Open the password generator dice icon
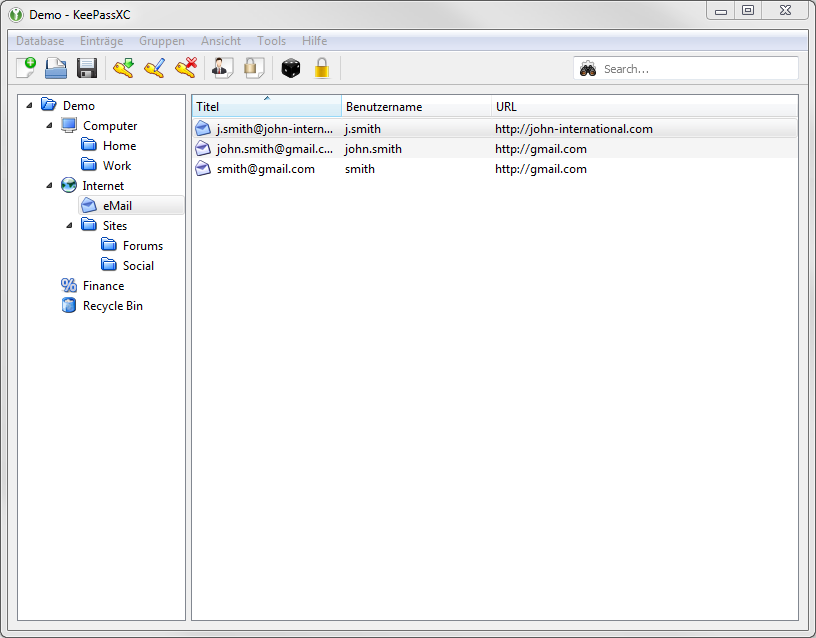816x638 pixels. pos(291,68)
